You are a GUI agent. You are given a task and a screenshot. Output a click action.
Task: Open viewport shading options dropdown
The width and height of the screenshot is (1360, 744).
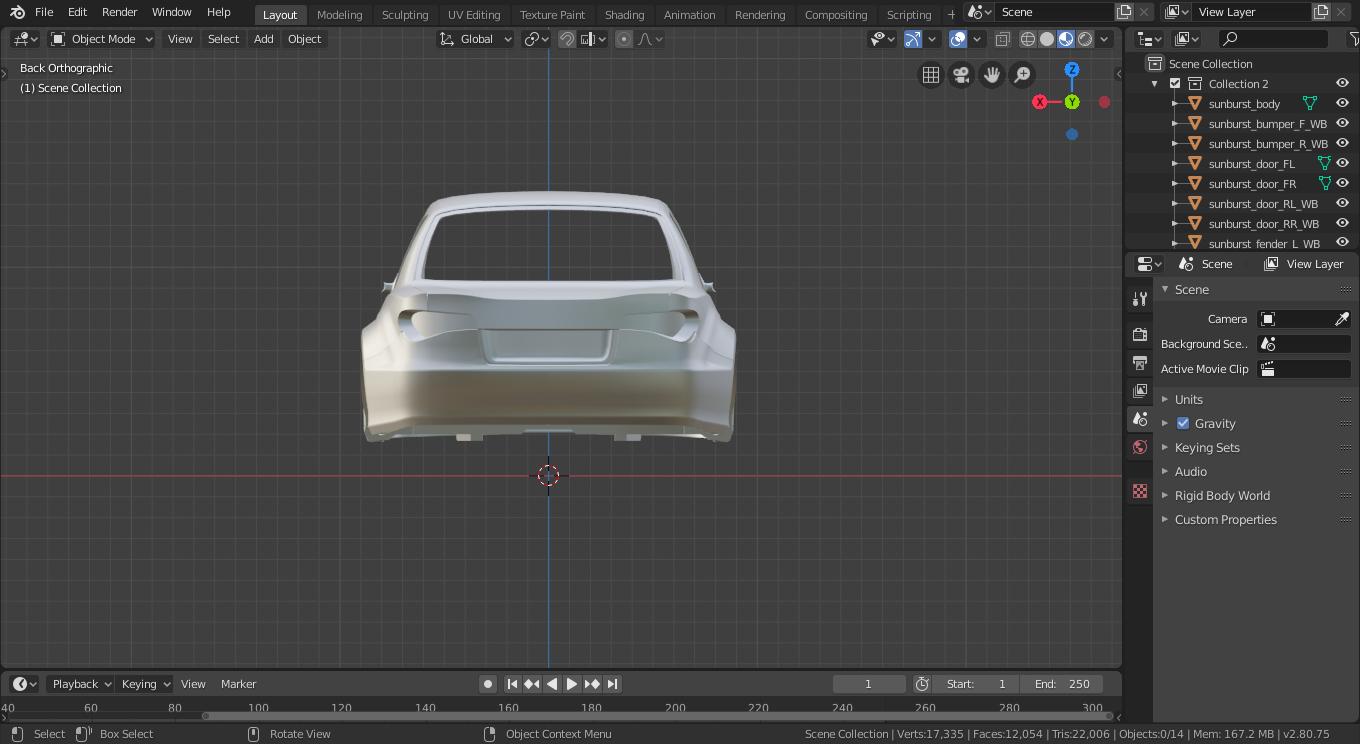point(1105,39)
